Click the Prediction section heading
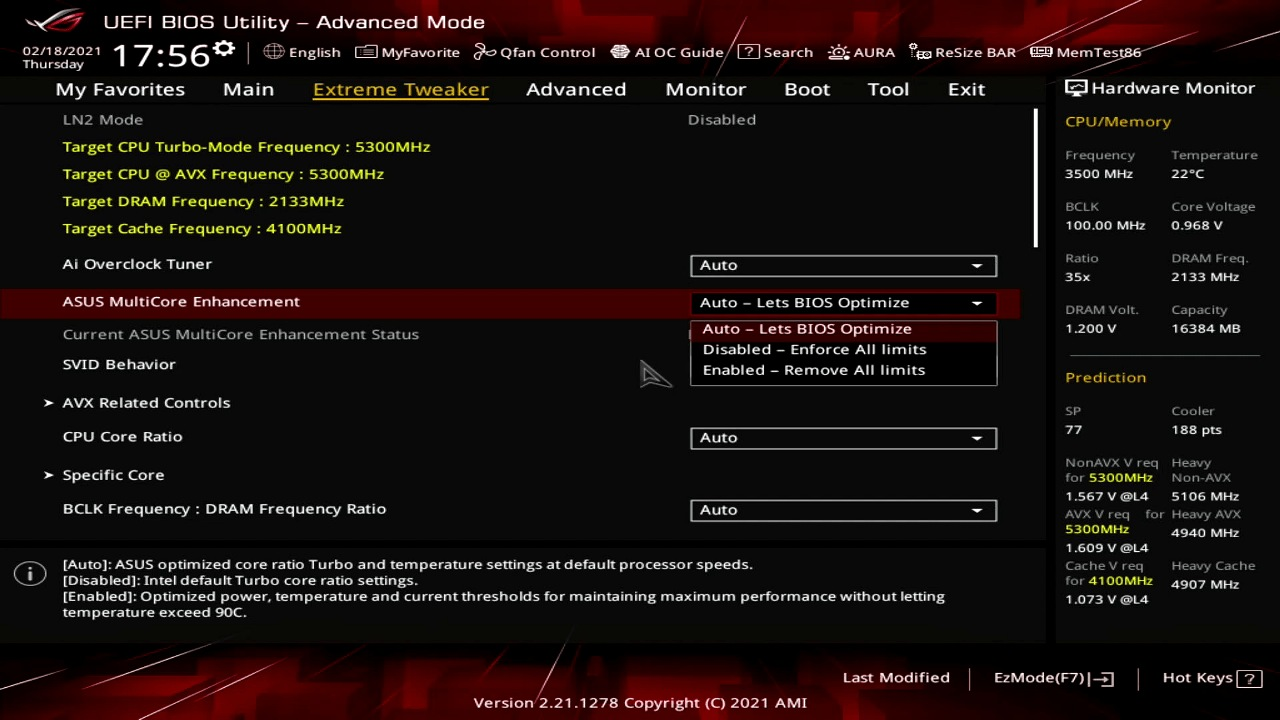Viewport: 1280px width, 720px height. click(1105, 377)
